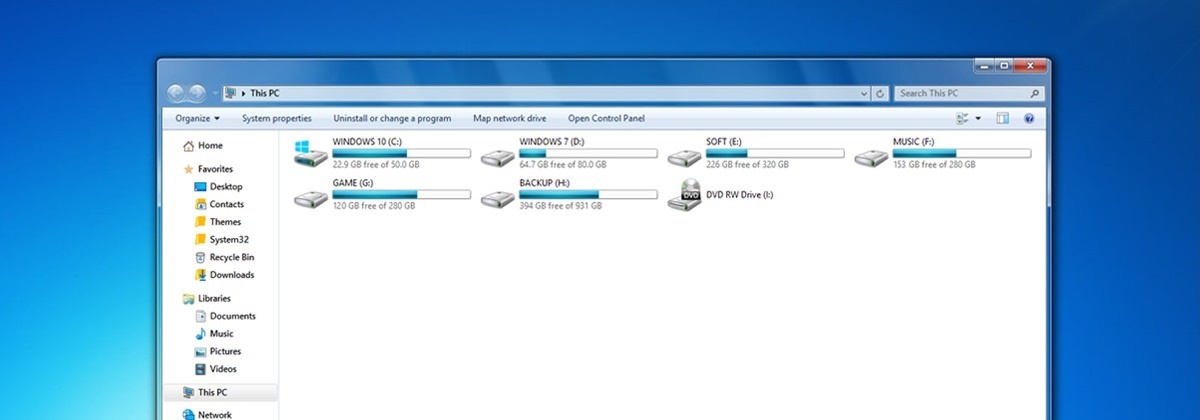Click the 'DVD RW Drive (I:)' label
Image resolution: width=1200 pixels, height=420 pixels.
740,195
